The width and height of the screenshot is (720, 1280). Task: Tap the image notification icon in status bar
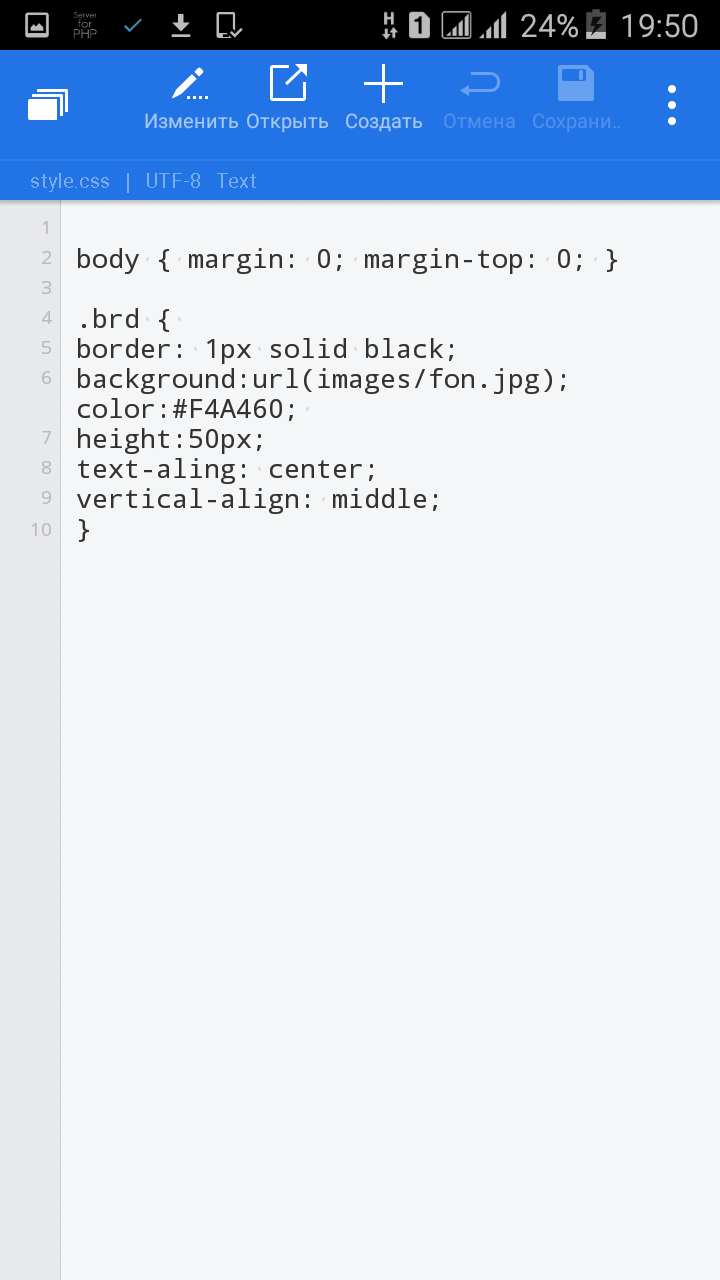point(36,25)
